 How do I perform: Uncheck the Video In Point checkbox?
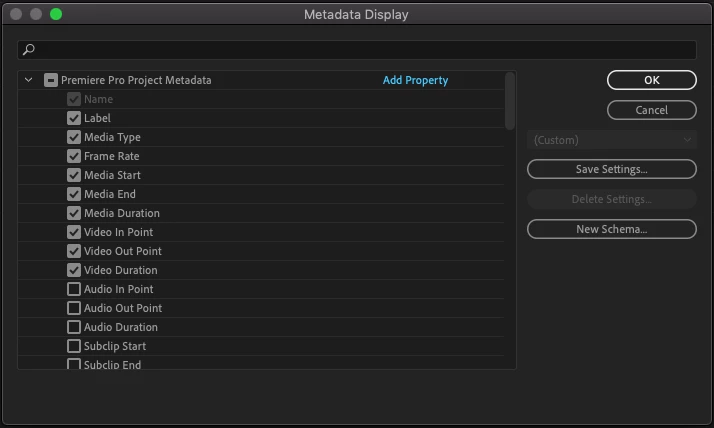(x=74, y=232)
